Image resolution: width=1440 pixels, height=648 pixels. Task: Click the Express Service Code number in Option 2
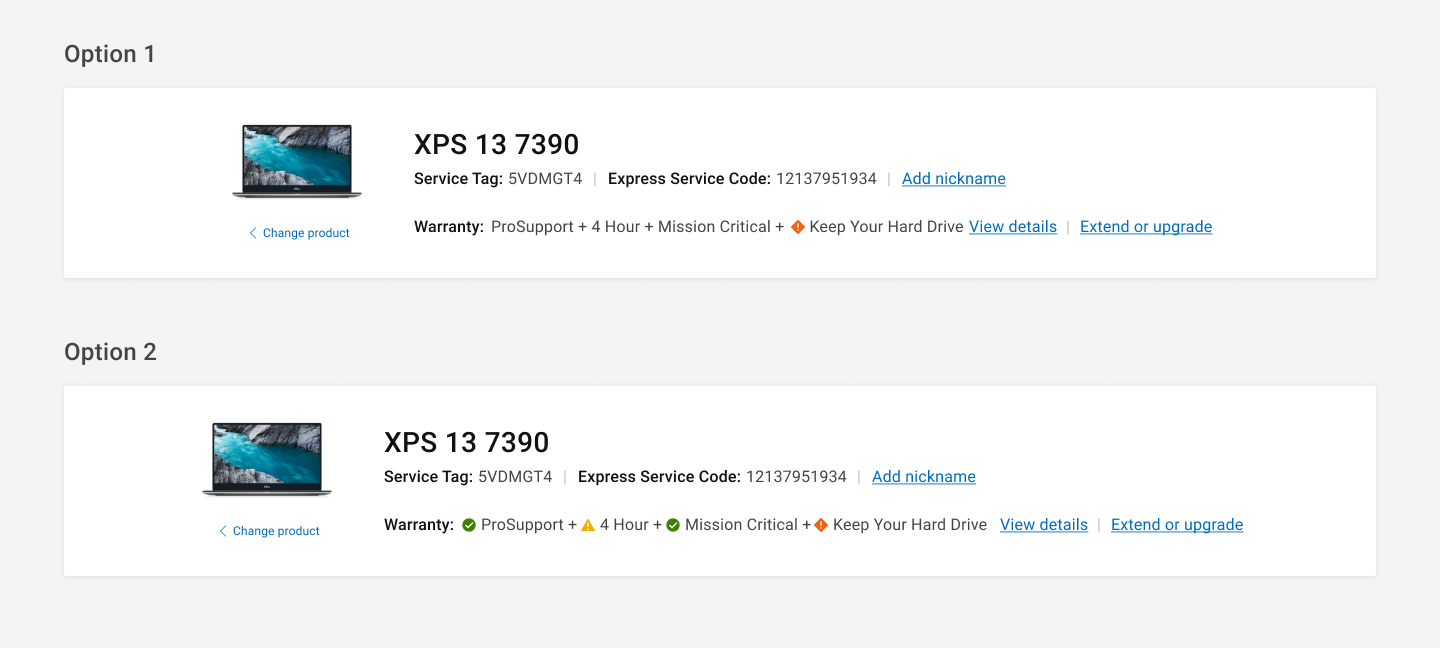(796, 477)
